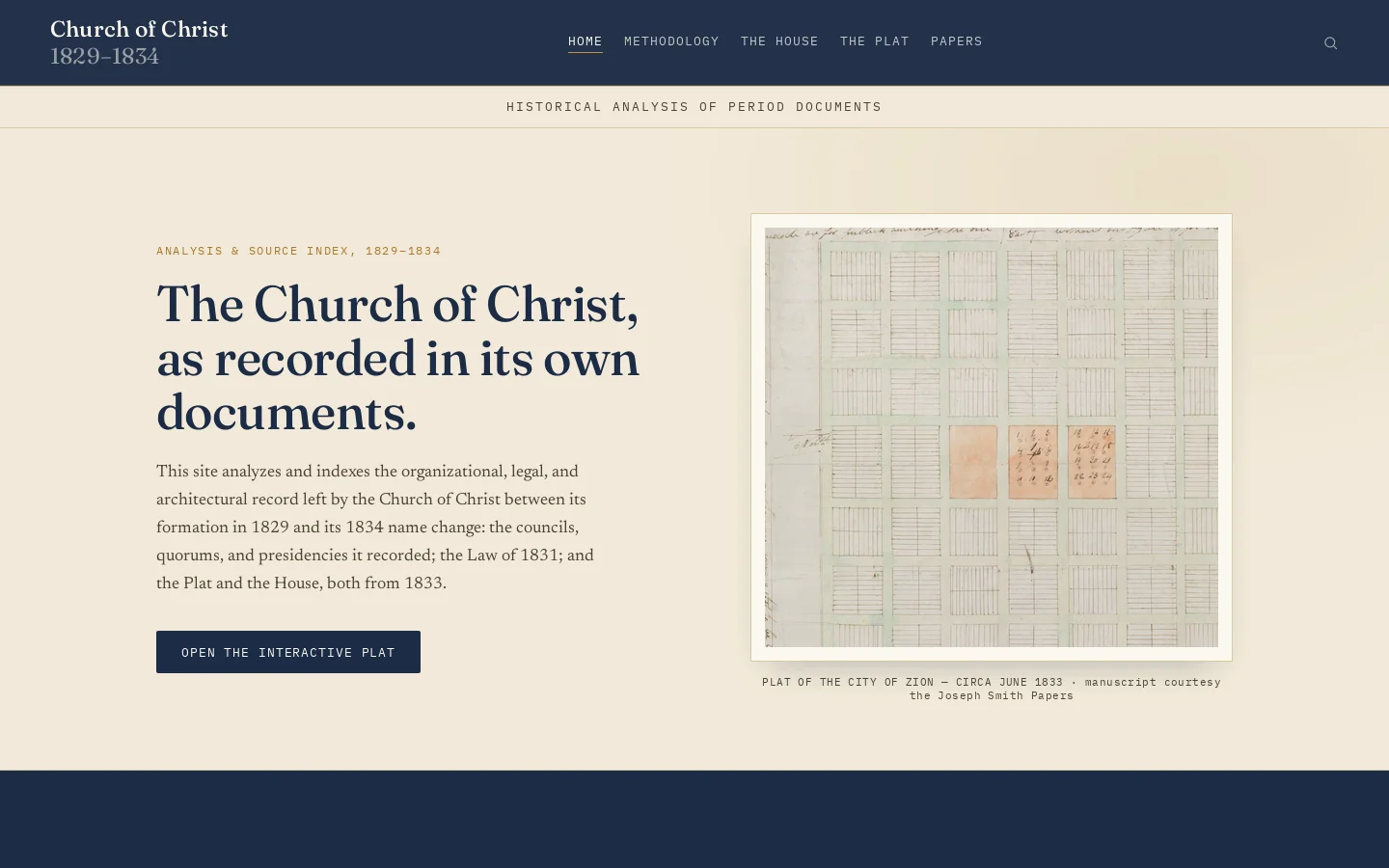Select the plat image caption text

point(992,689)
